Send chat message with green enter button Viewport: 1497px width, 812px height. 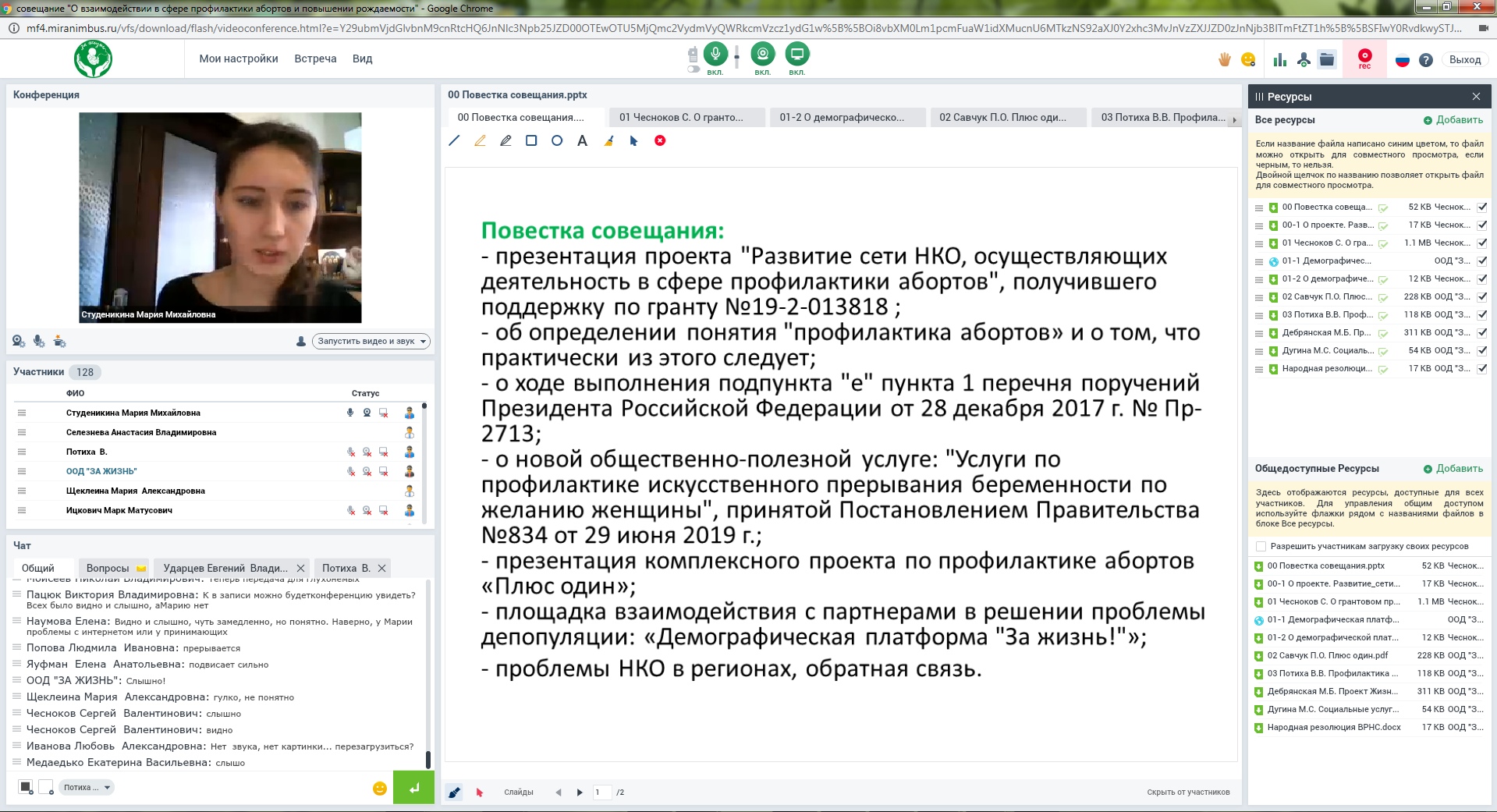pos(413,787)
